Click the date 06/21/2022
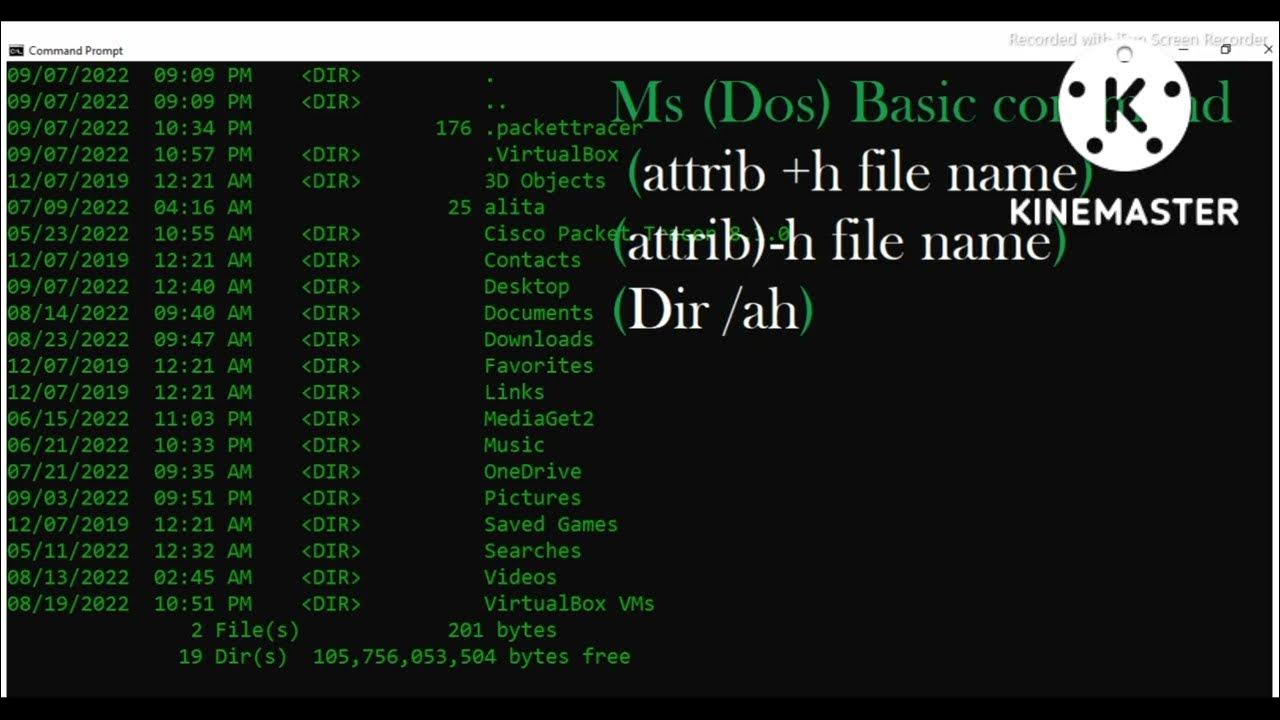This screenshot has height=720, width=1280. click(68, 445)
